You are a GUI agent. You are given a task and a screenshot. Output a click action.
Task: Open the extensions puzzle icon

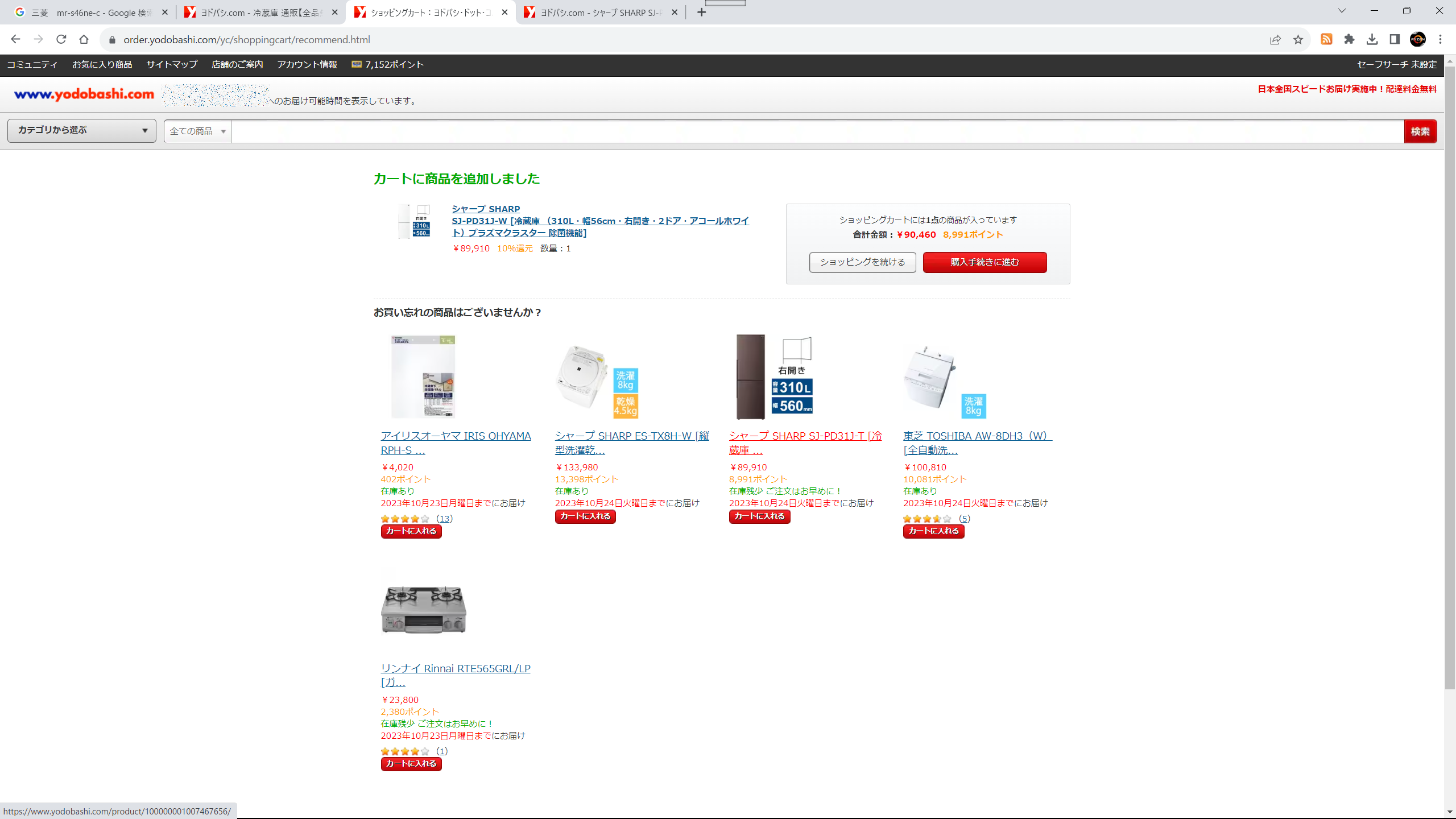point(1349,39)
